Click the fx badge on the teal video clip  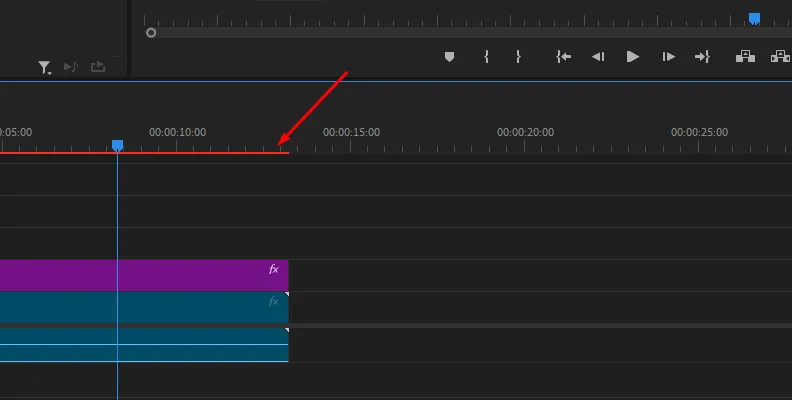tap(273, 302)
